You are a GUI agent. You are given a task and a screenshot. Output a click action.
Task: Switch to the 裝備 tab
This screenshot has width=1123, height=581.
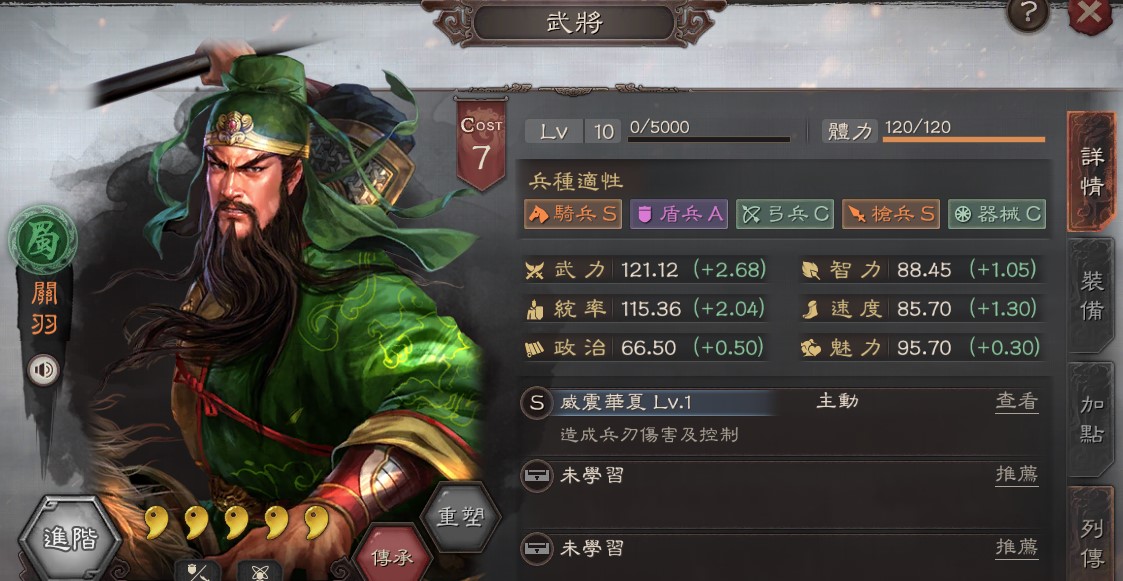tap(1091, 295)
